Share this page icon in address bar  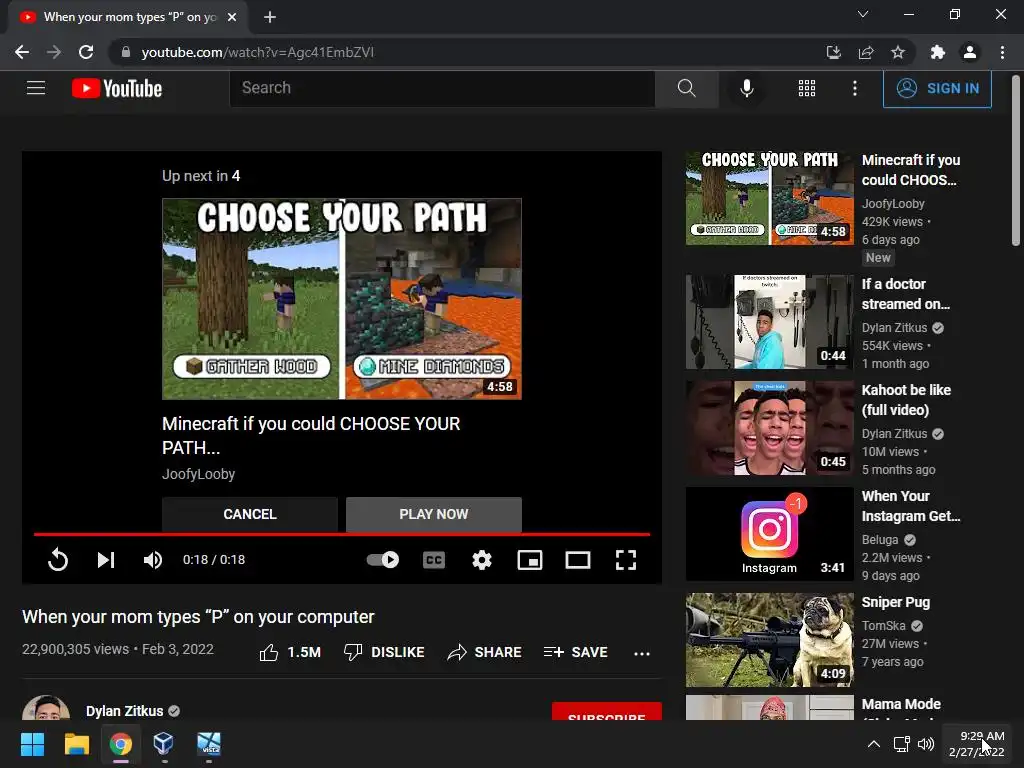pos(866,52)
